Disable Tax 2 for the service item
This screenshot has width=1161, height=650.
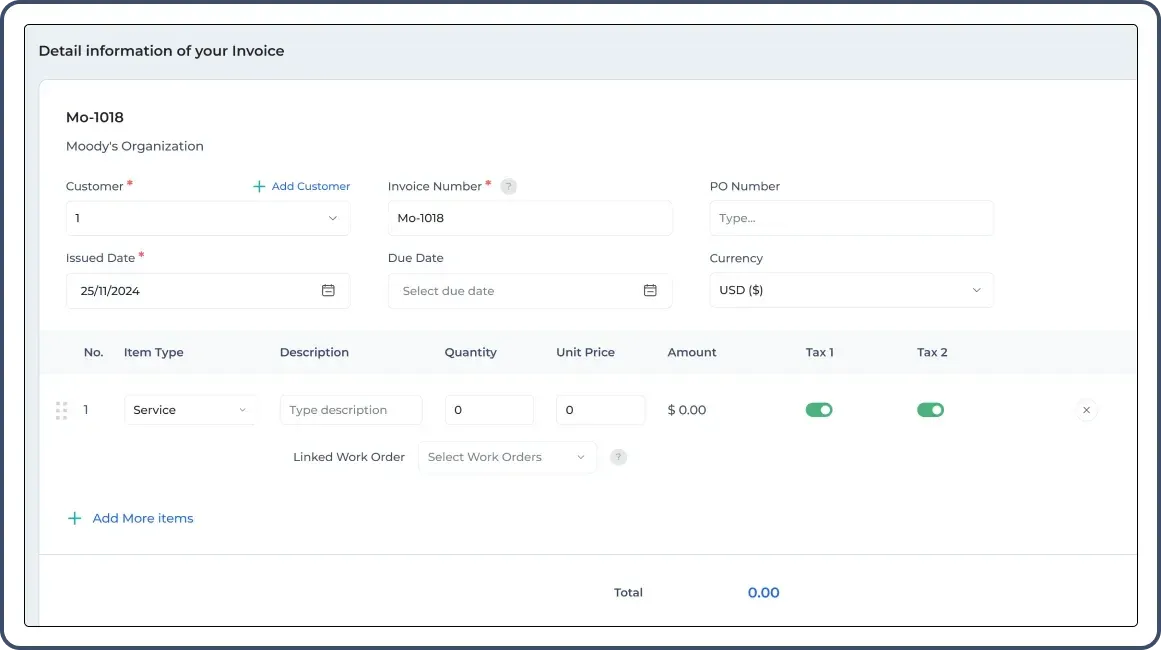[x=930, y=409]
